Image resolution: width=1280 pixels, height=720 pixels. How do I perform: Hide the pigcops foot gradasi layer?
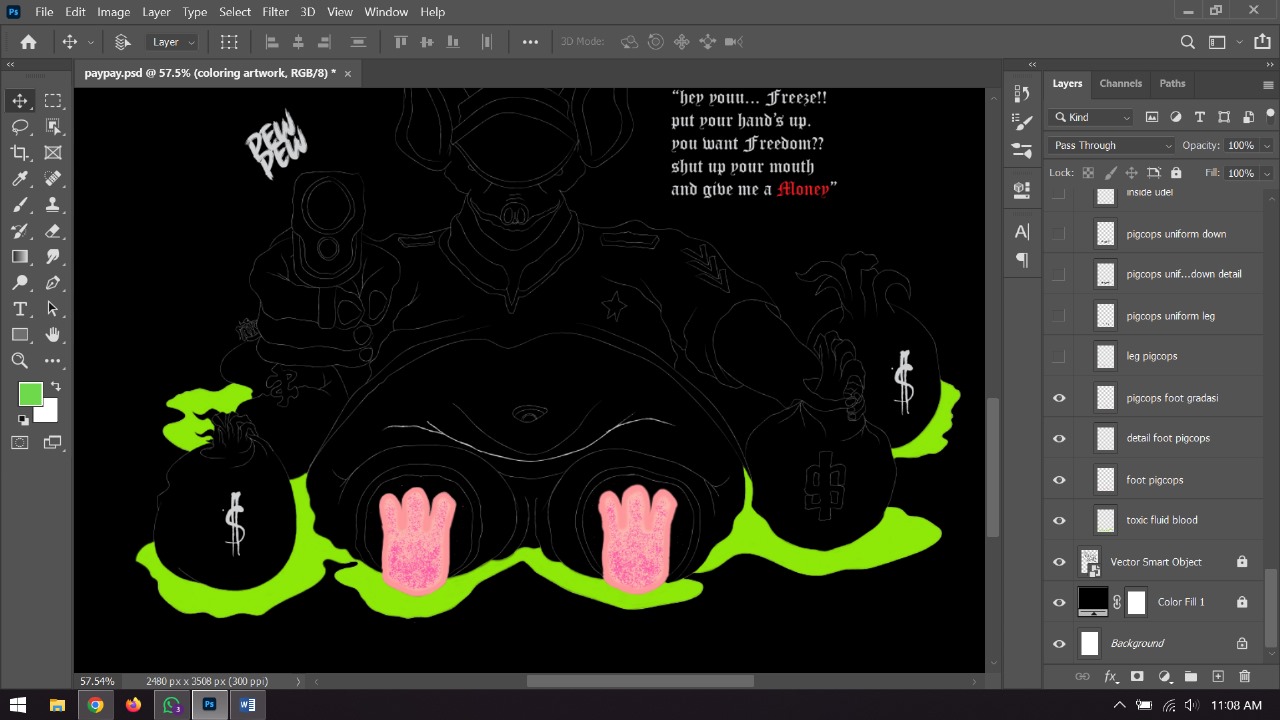pos(1059,398)
